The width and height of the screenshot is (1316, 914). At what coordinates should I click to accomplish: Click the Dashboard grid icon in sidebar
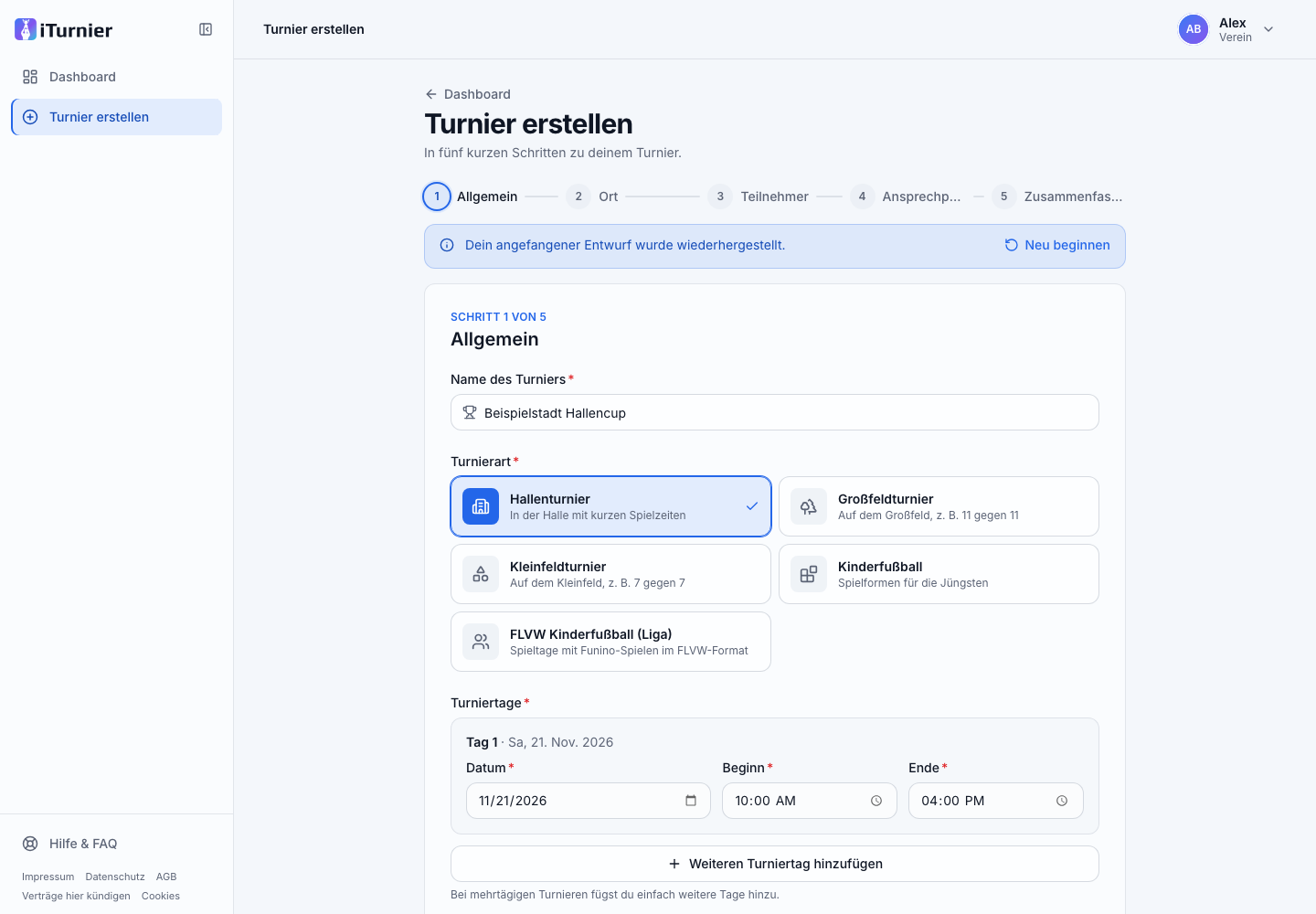click(x=30, y=77)
